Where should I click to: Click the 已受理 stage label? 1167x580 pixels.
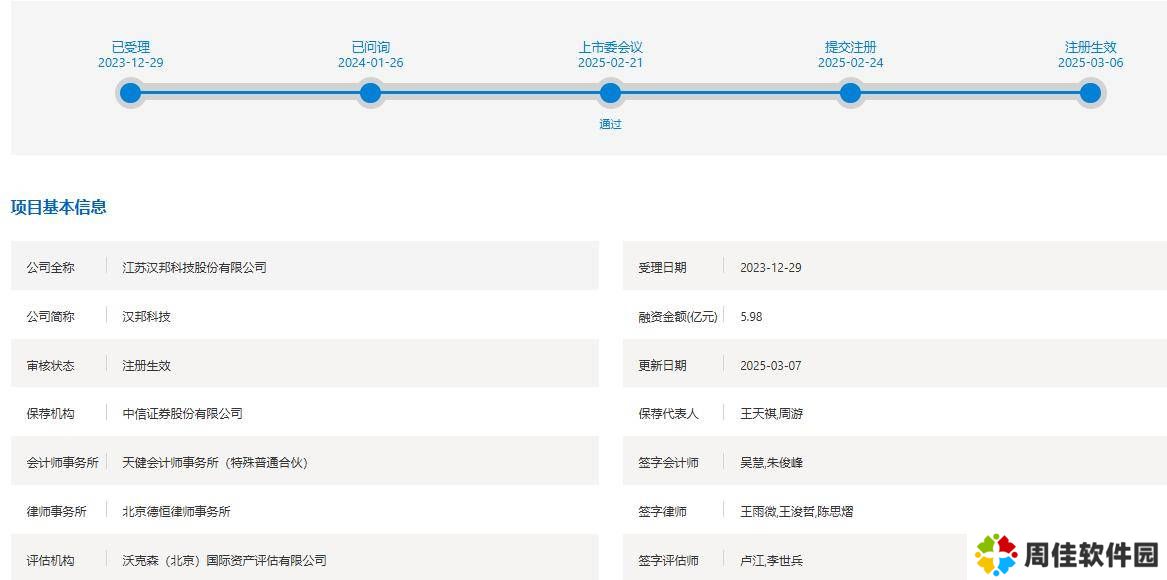130,48
